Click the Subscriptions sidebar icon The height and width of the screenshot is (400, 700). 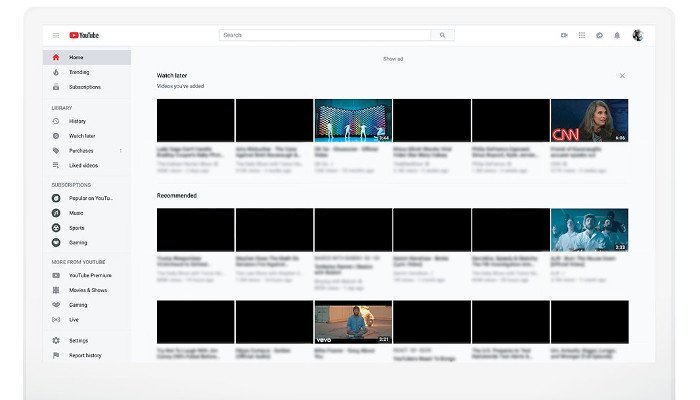[56, 87]
